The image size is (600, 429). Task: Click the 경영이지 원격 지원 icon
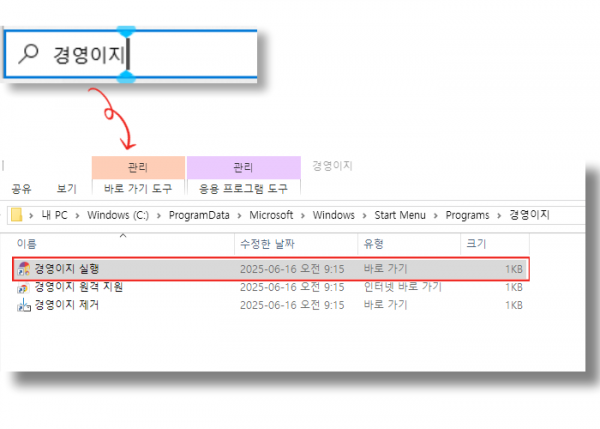(24, 287)
